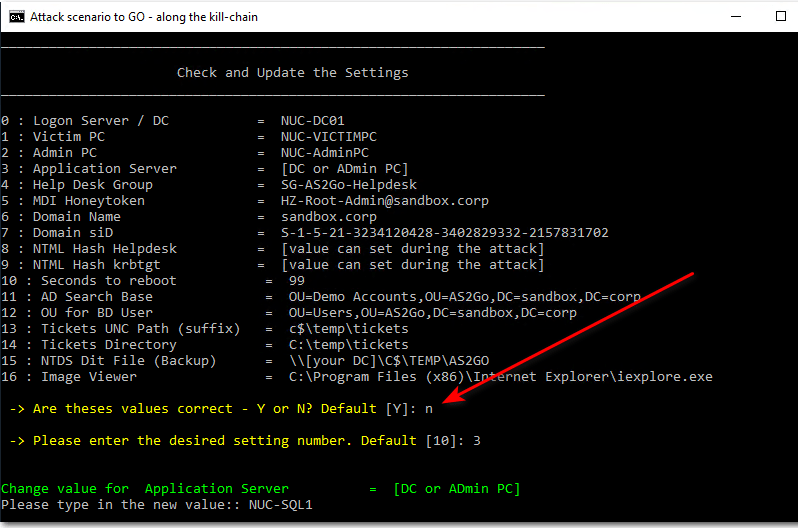Click the NUC-DC01 logon server value
798x528 pixels.
pyautogui.click(x=312, y=121)
